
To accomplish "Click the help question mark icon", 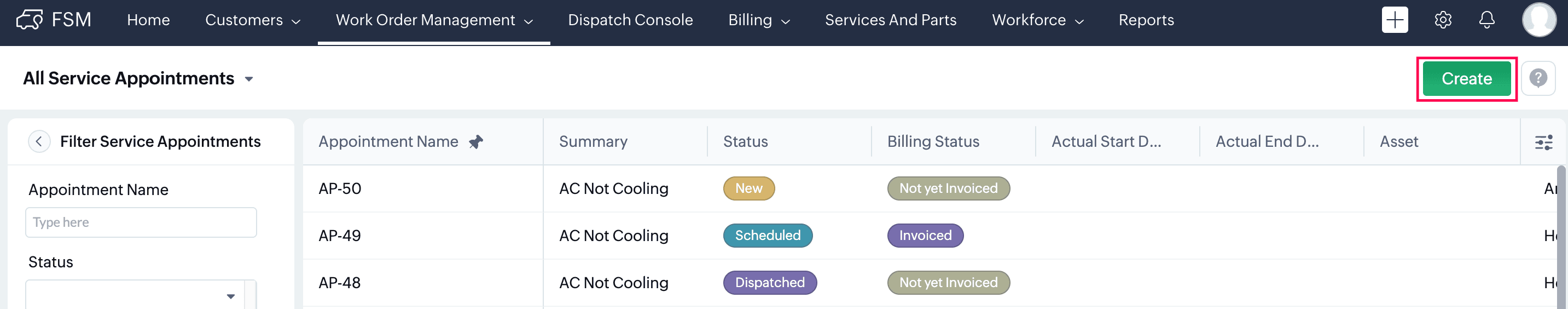I will click(x=1538, y=78).
